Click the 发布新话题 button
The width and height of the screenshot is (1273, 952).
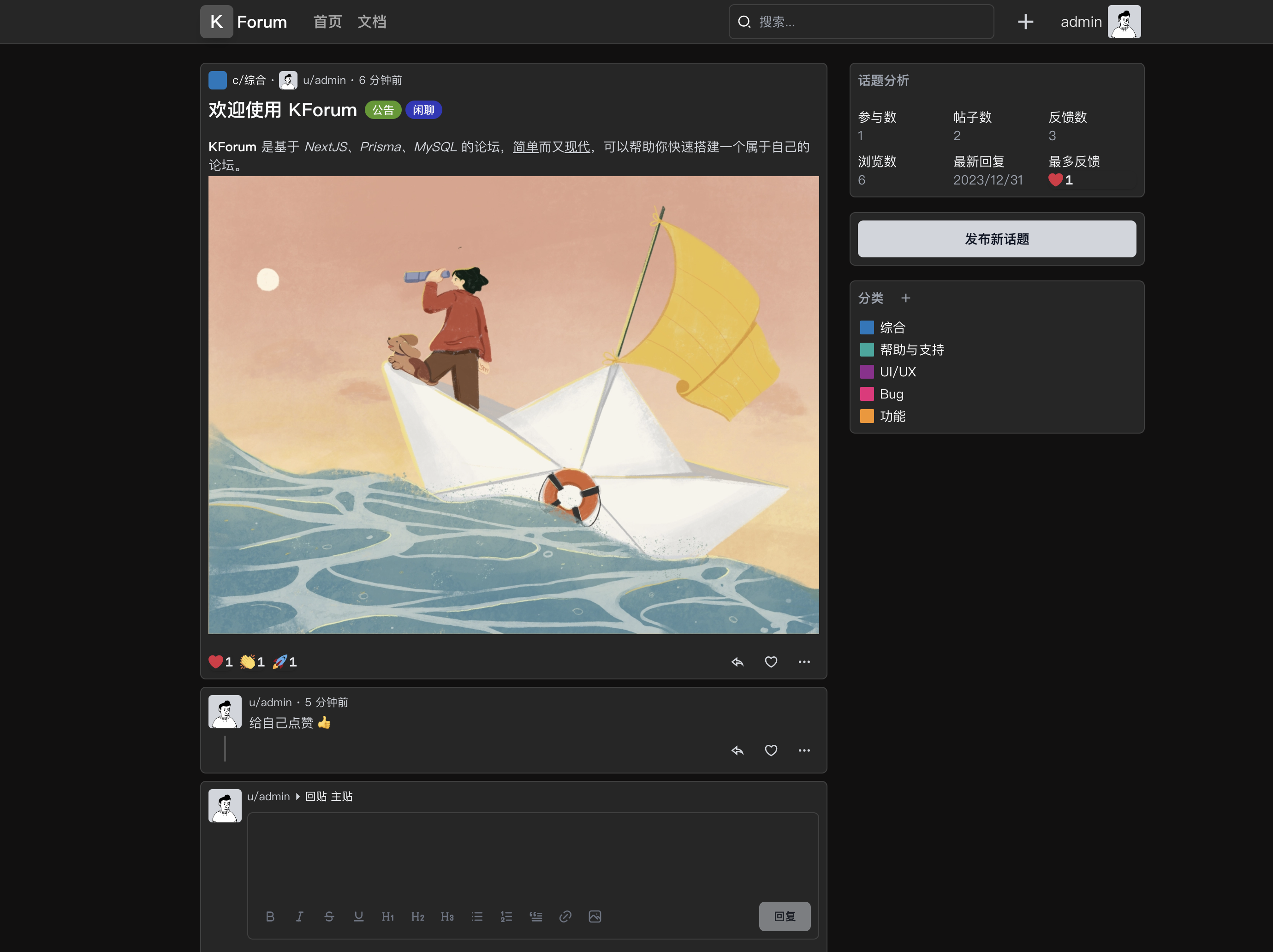pyautogui.click(x=997, y=239)
